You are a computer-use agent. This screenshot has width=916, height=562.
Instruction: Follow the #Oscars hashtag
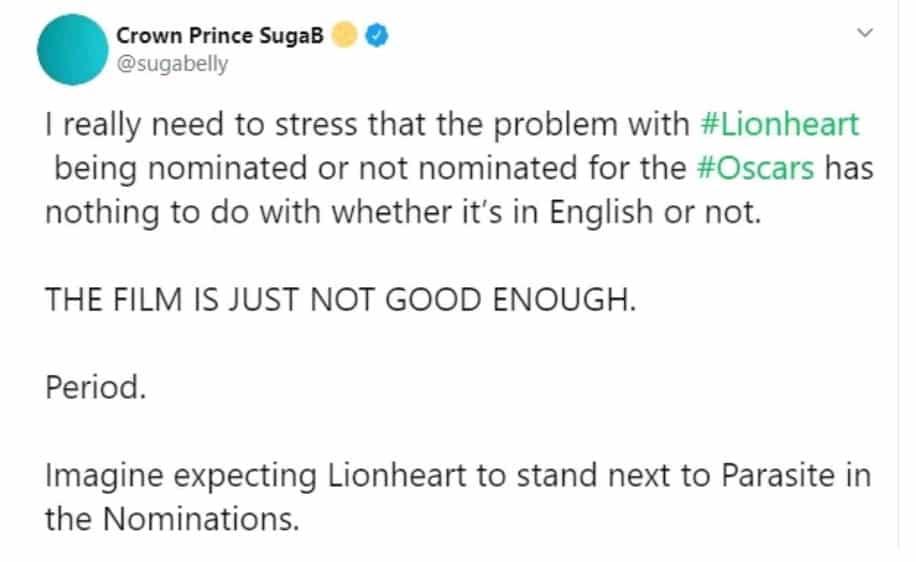pos(755,168)
